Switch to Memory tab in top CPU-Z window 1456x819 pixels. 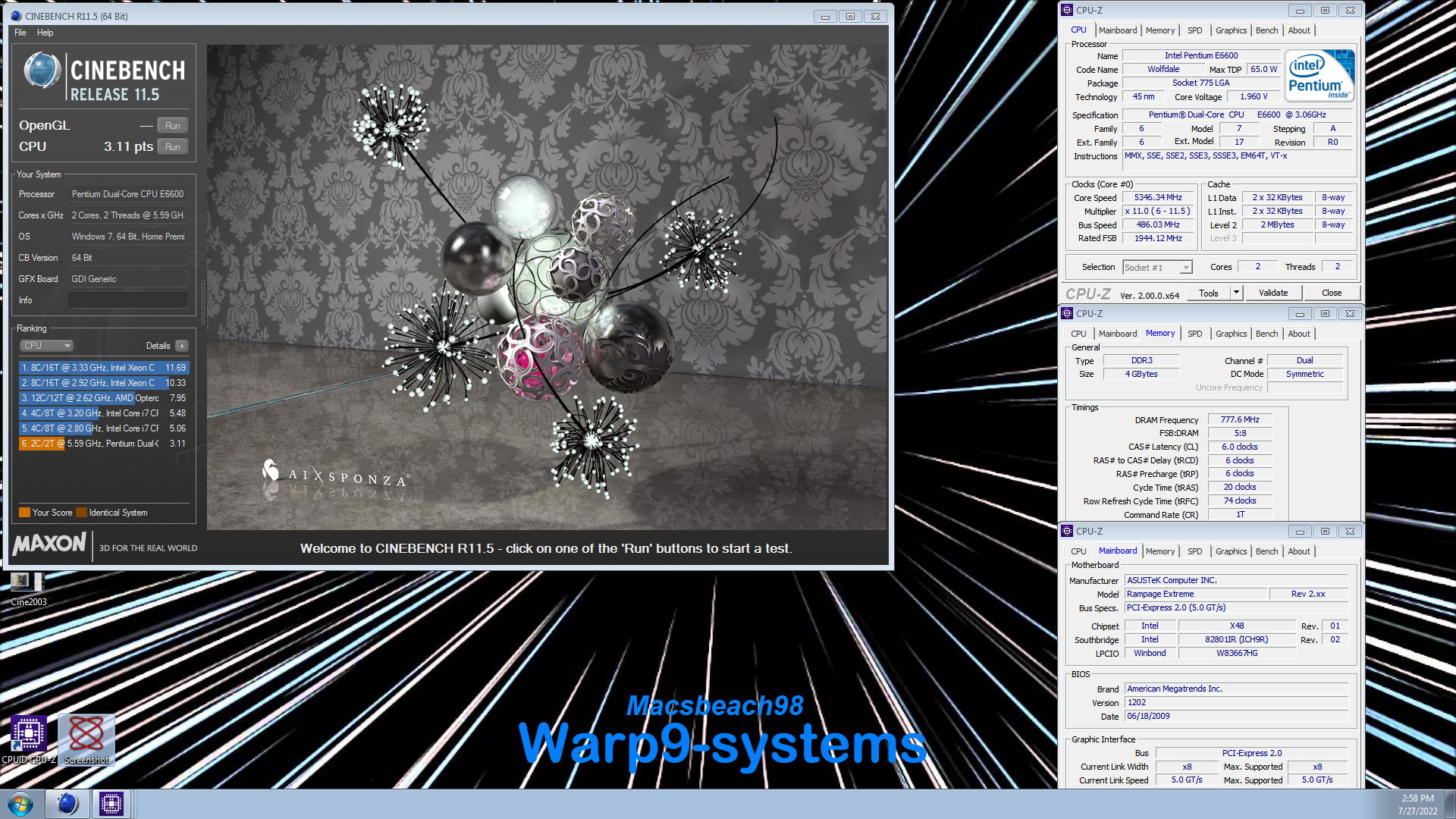click(x=1160, y=30)
